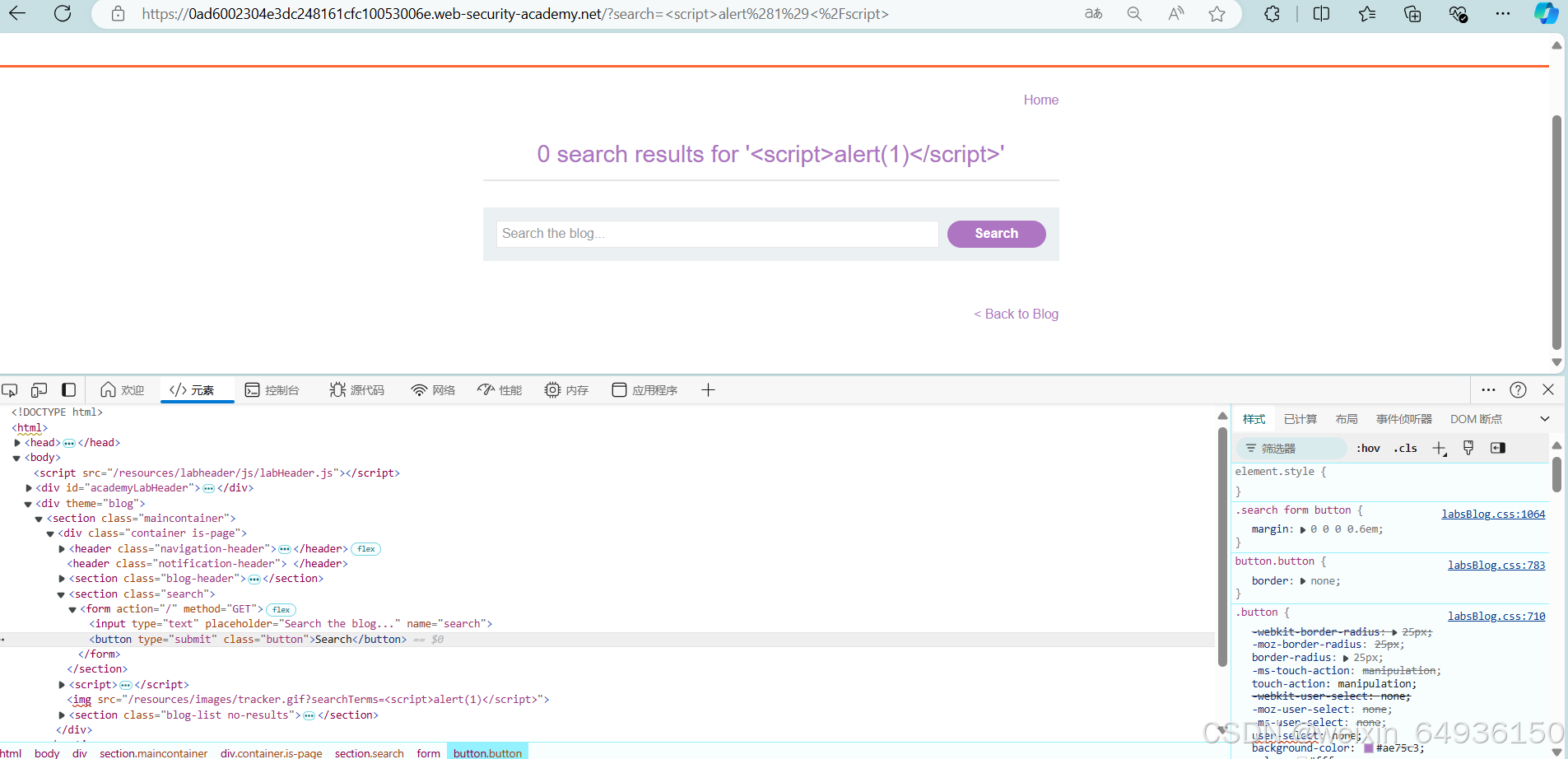Open the 应用程序 application tab
The width and height of the screenshot is (1568, 759).
(644, 390)
